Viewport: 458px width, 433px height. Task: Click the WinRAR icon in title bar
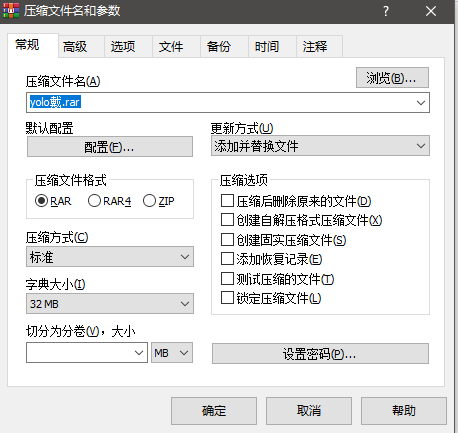click(x=11, y=11)
